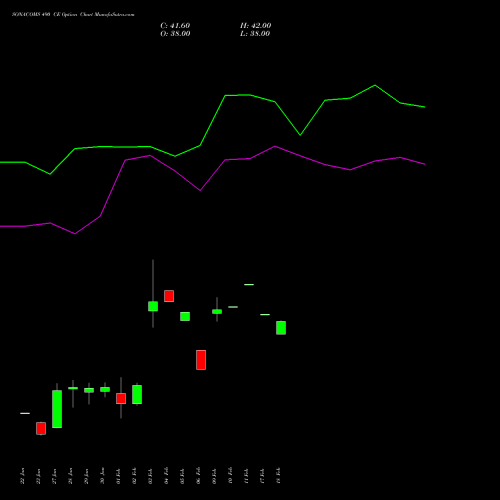Select the red candle for 06 Feb
The height and width of the screenshot is (500, 500).
click(x=201, y=360)
